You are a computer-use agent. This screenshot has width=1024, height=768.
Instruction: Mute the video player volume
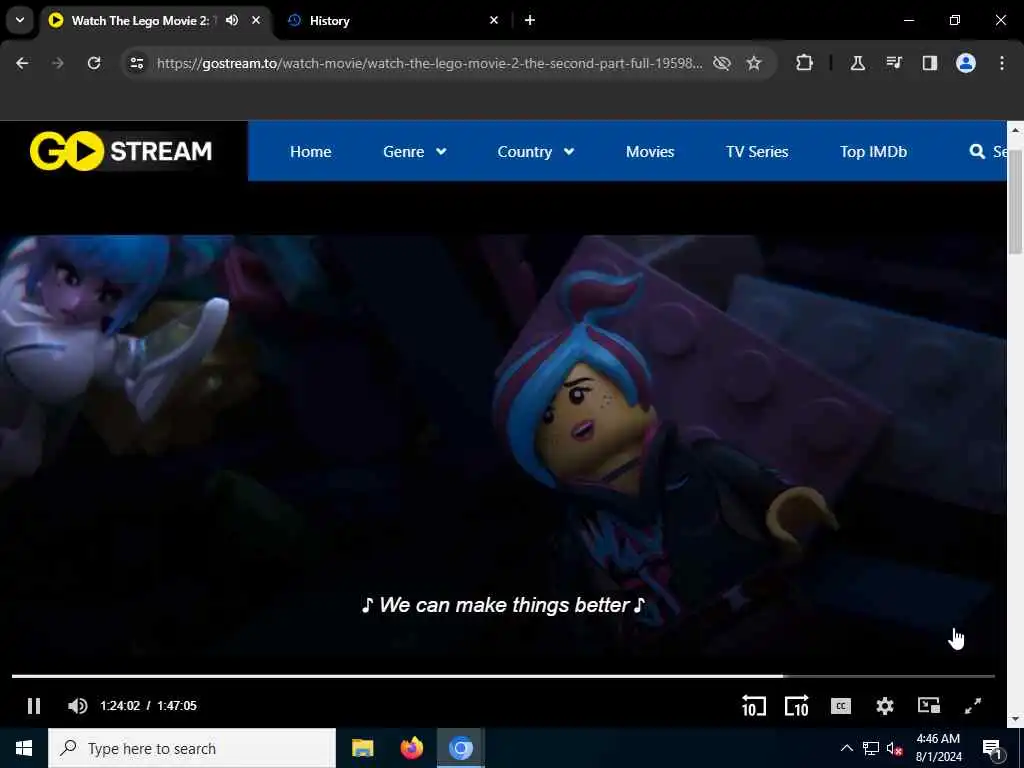(77, 706)
